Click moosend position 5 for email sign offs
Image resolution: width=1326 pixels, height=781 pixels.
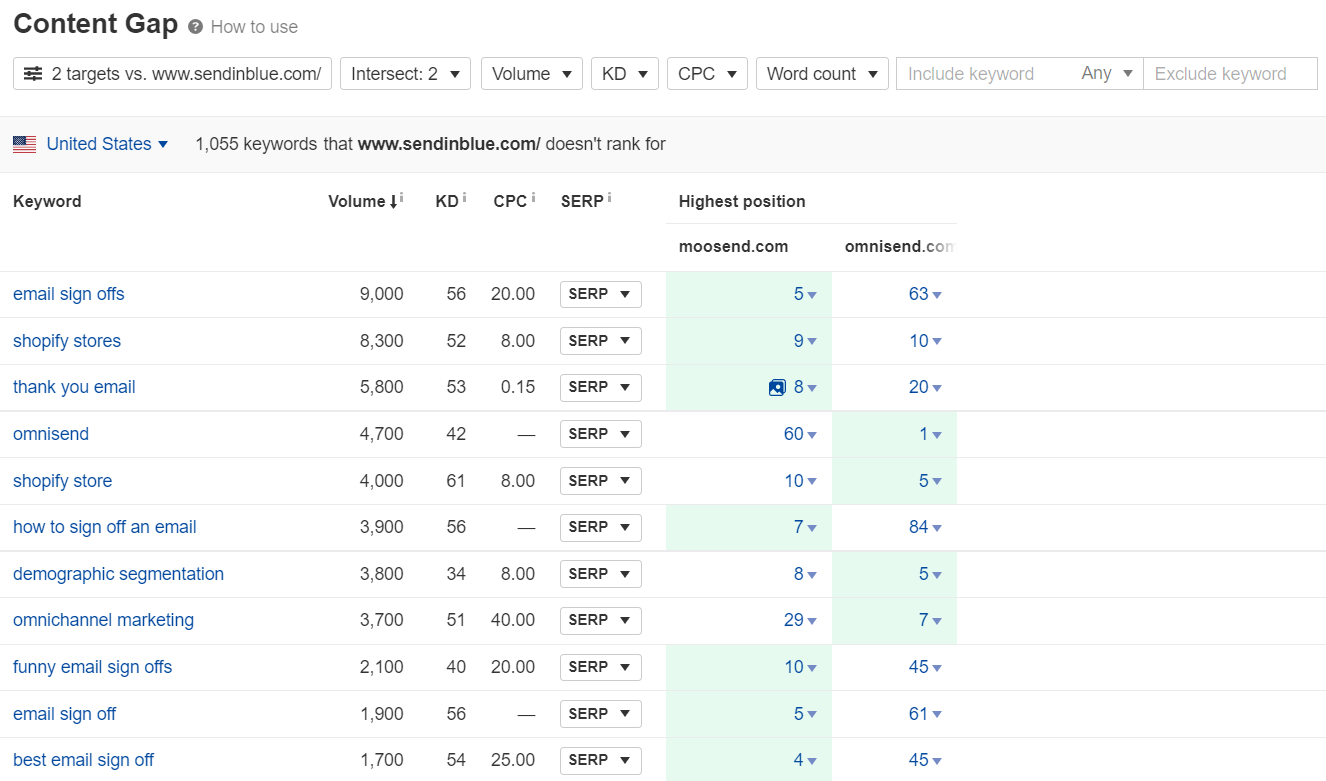coord(805,294)
